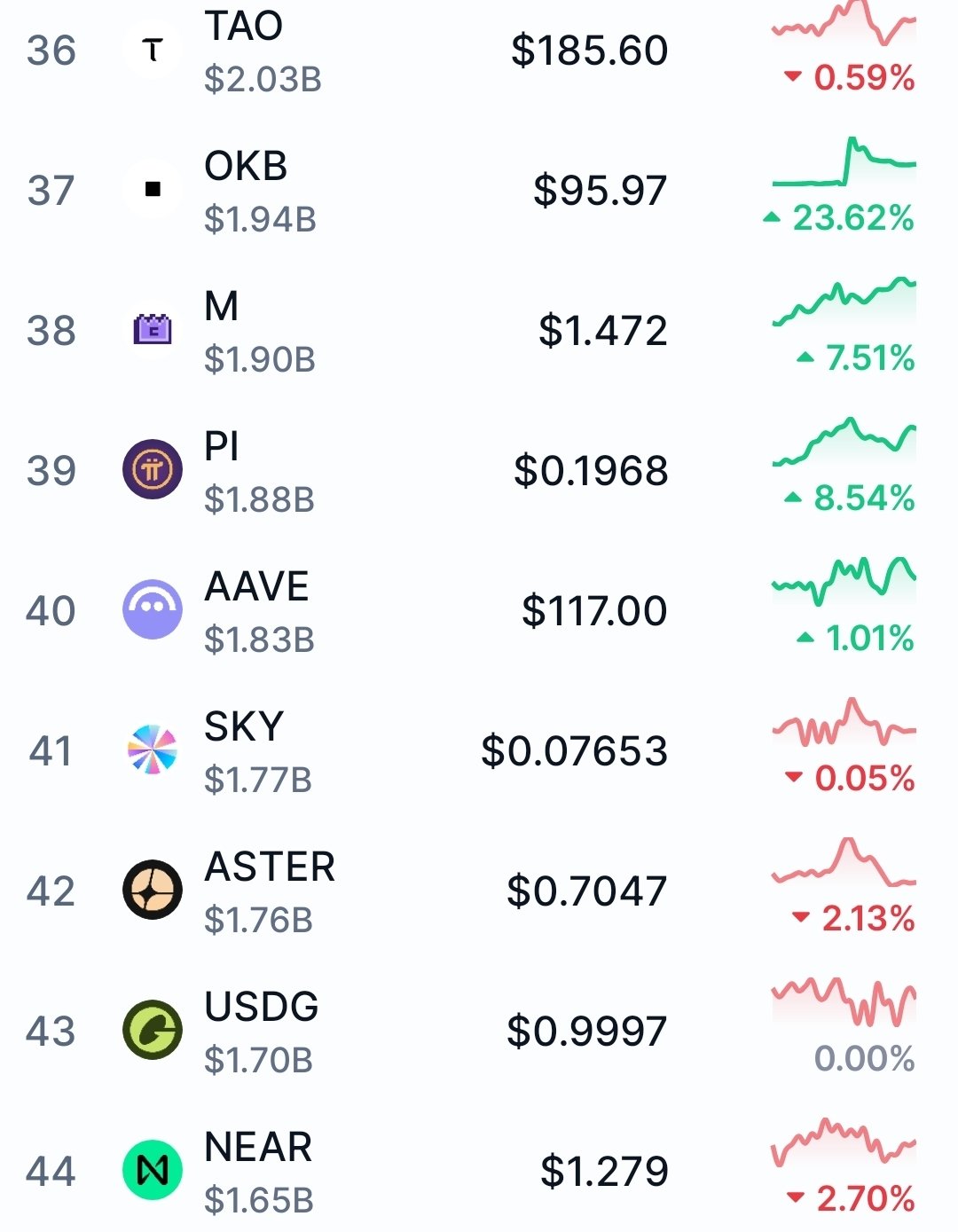Open the PI sparkline chart
Screen dimensions: 958x1232
click(x=844, y=442)
